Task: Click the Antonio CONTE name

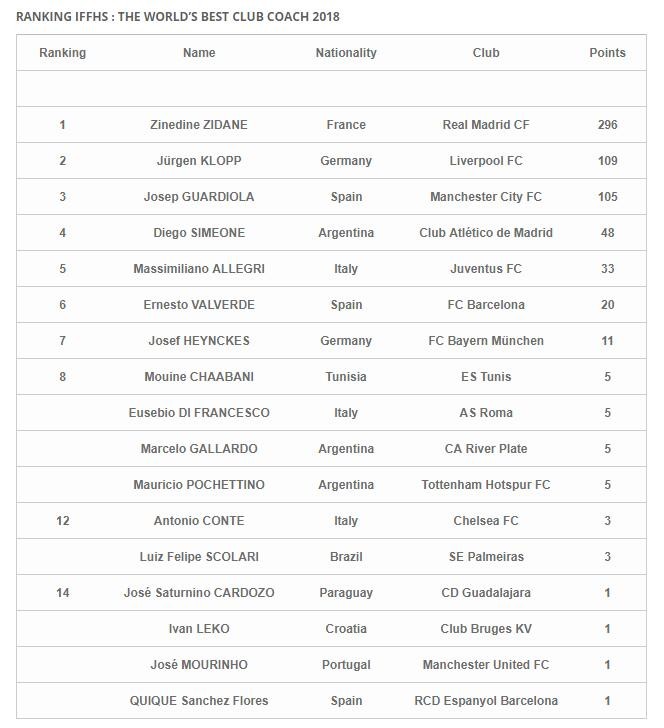Action: point(199,520)
